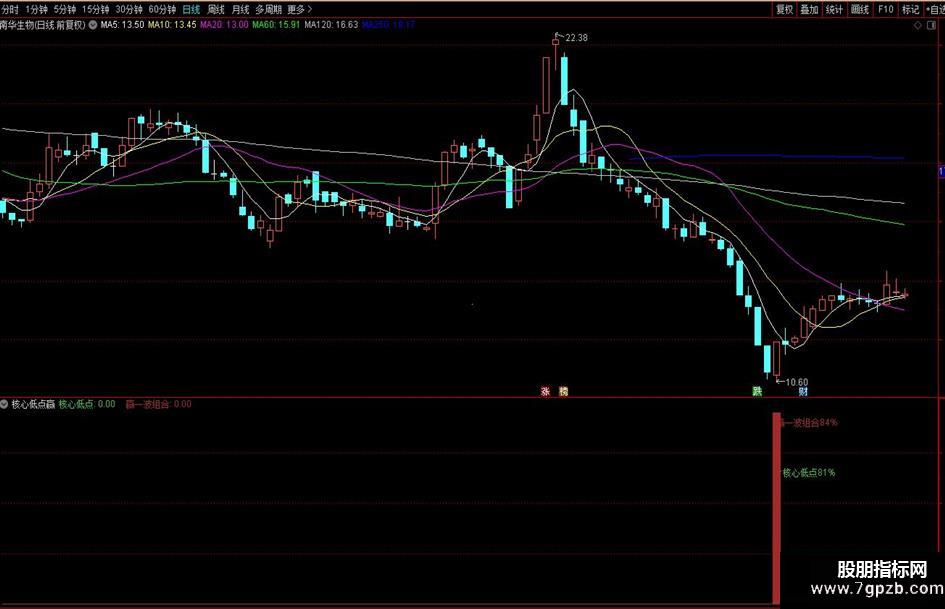This screenshot has width=945, height=609.
Task: Click the MA10: 13.45 label
Action: [172, 25]
